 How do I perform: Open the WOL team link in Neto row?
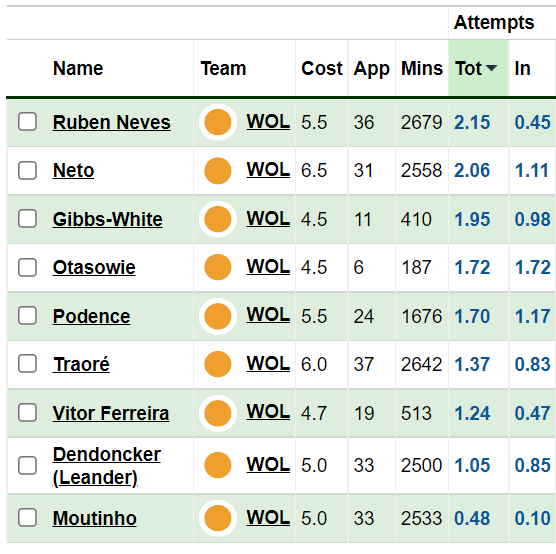[268, 170]
